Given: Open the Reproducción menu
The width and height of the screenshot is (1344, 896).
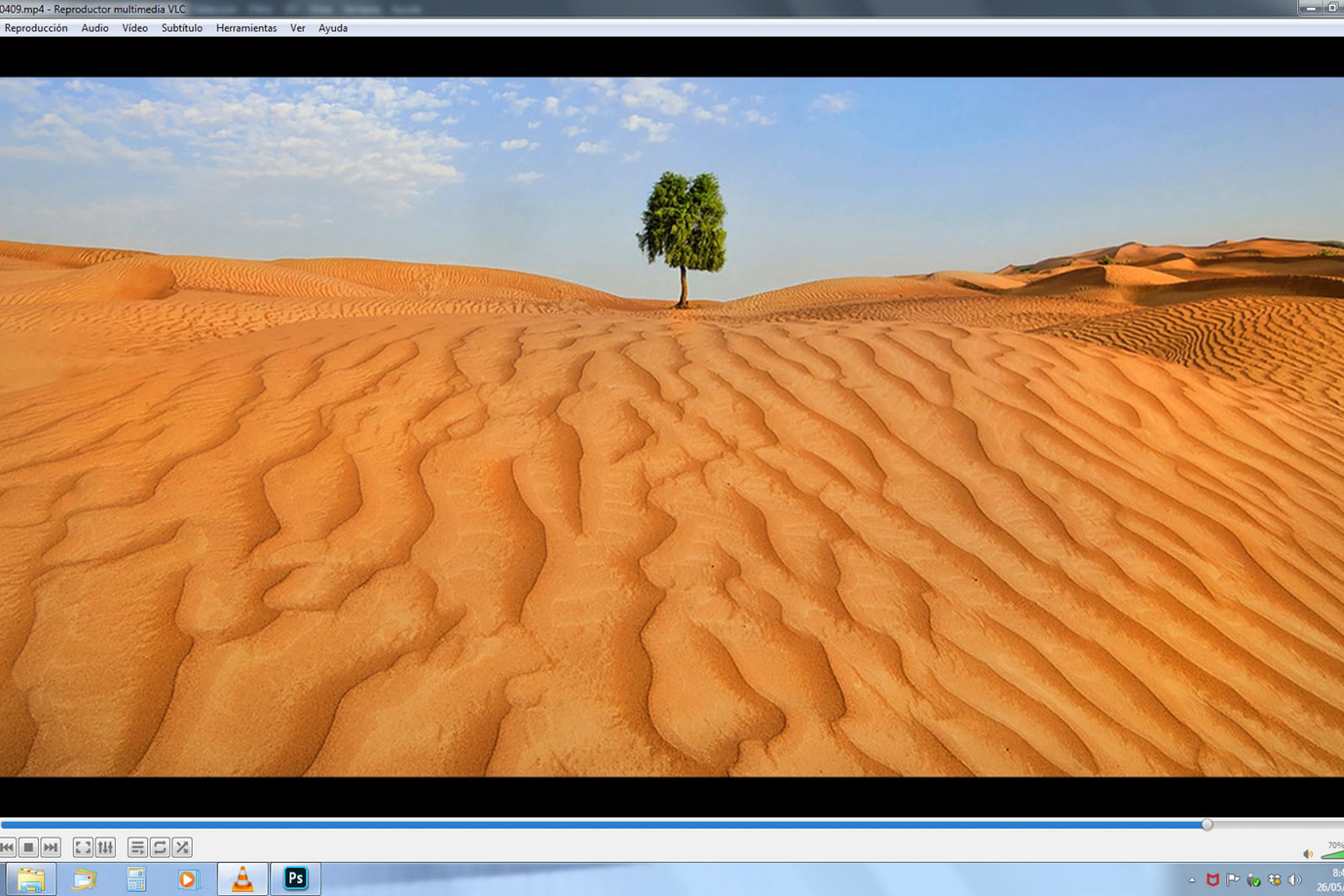Looking at the screenshot, I should coord(36,28).
